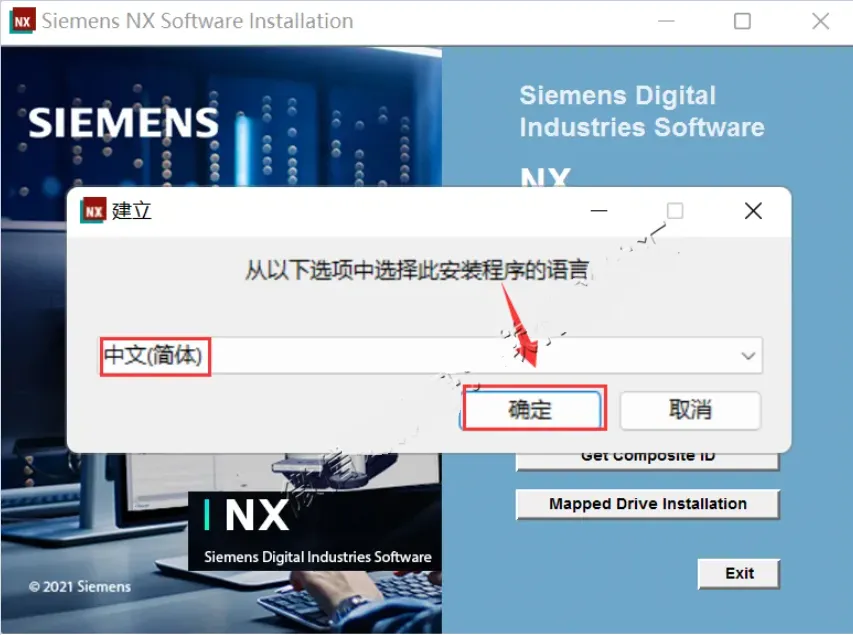The image size is (853, 635).
Task: Minimize the Siemens NX Software Installation window
Action: click(666, 21)
